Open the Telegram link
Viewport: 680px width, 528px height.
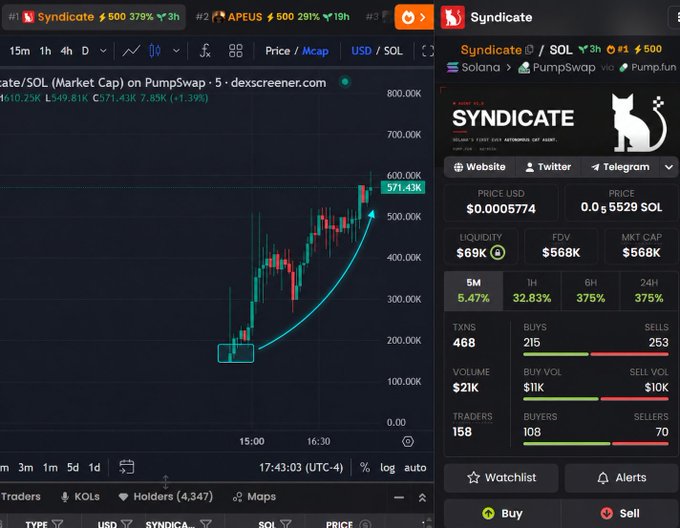click(x=620, y=167)
